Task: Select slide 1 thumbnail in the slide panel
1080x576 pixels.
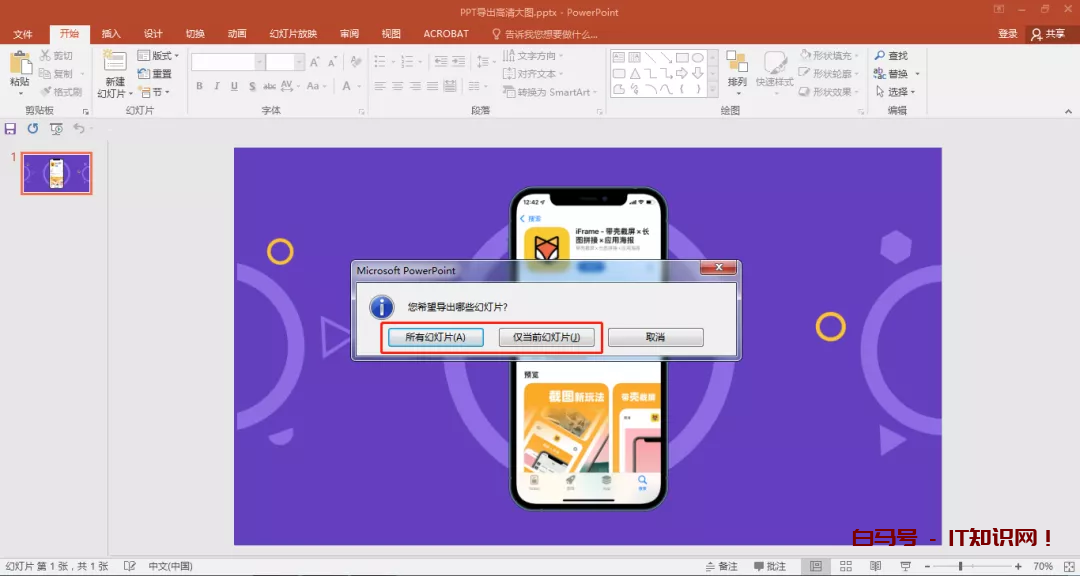Action: click(56, 174)
